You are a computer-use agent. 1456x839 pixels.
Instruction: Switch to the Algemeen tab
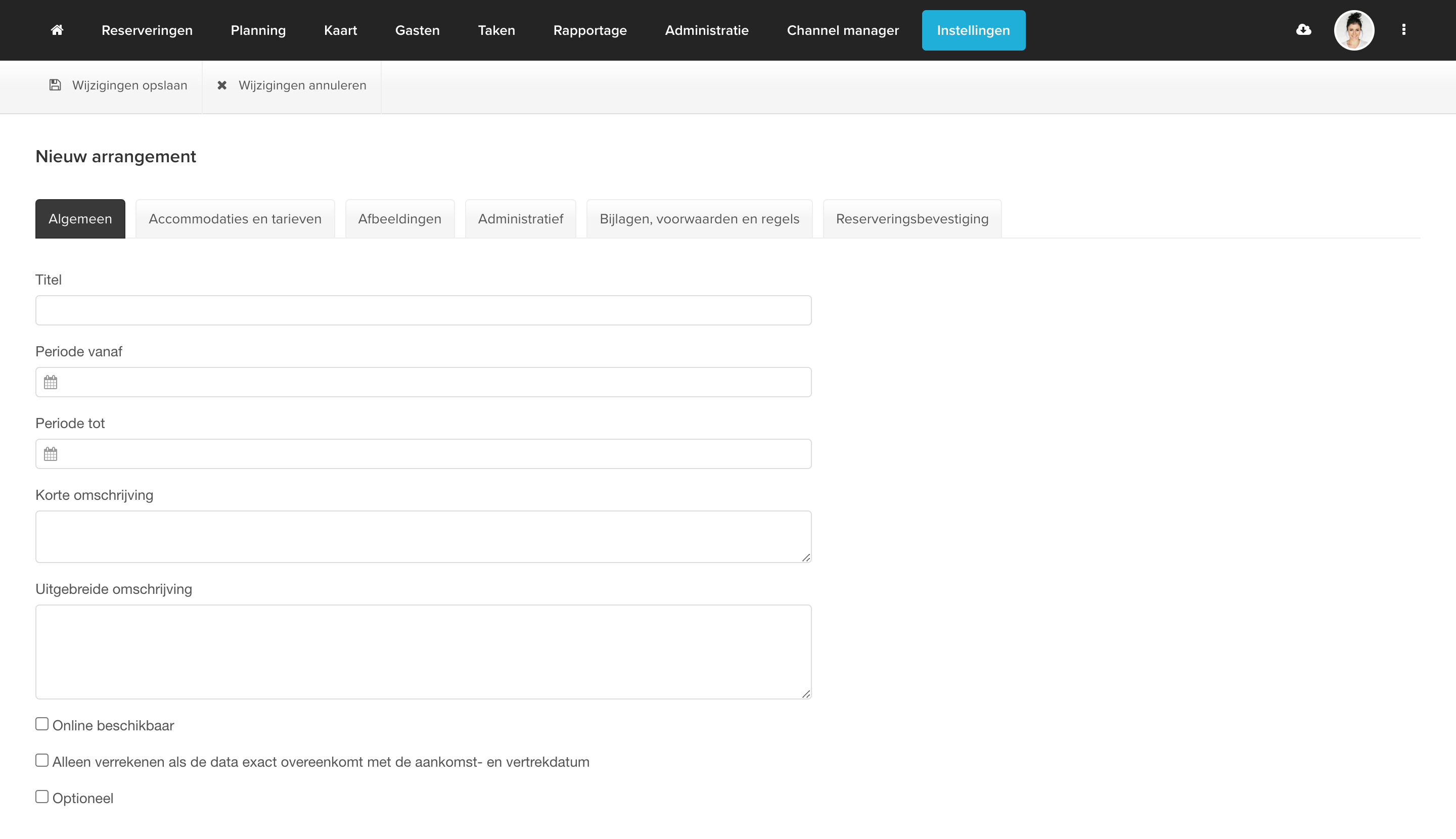[x=80, y=219]
